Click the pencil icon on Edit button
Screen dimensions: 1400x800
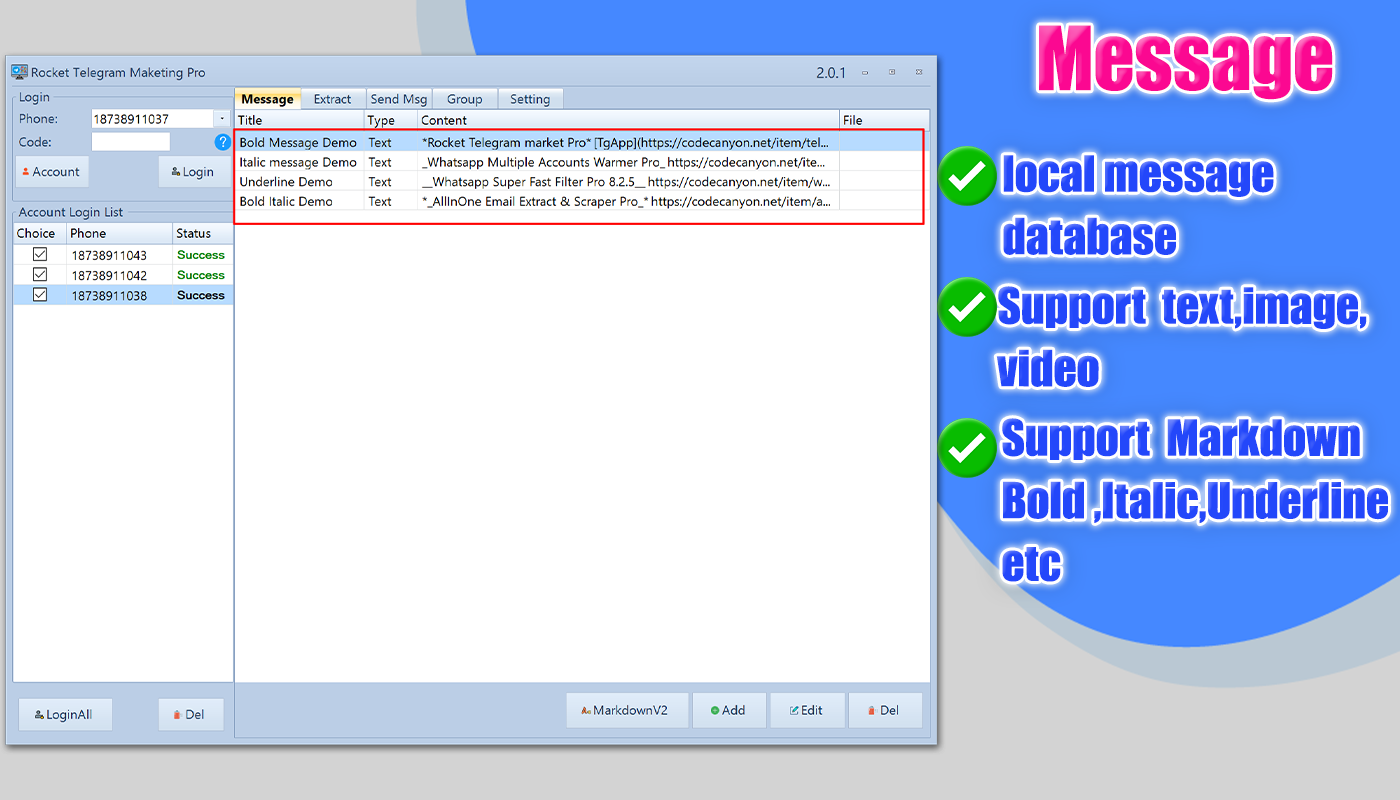[x=793, y=710]
